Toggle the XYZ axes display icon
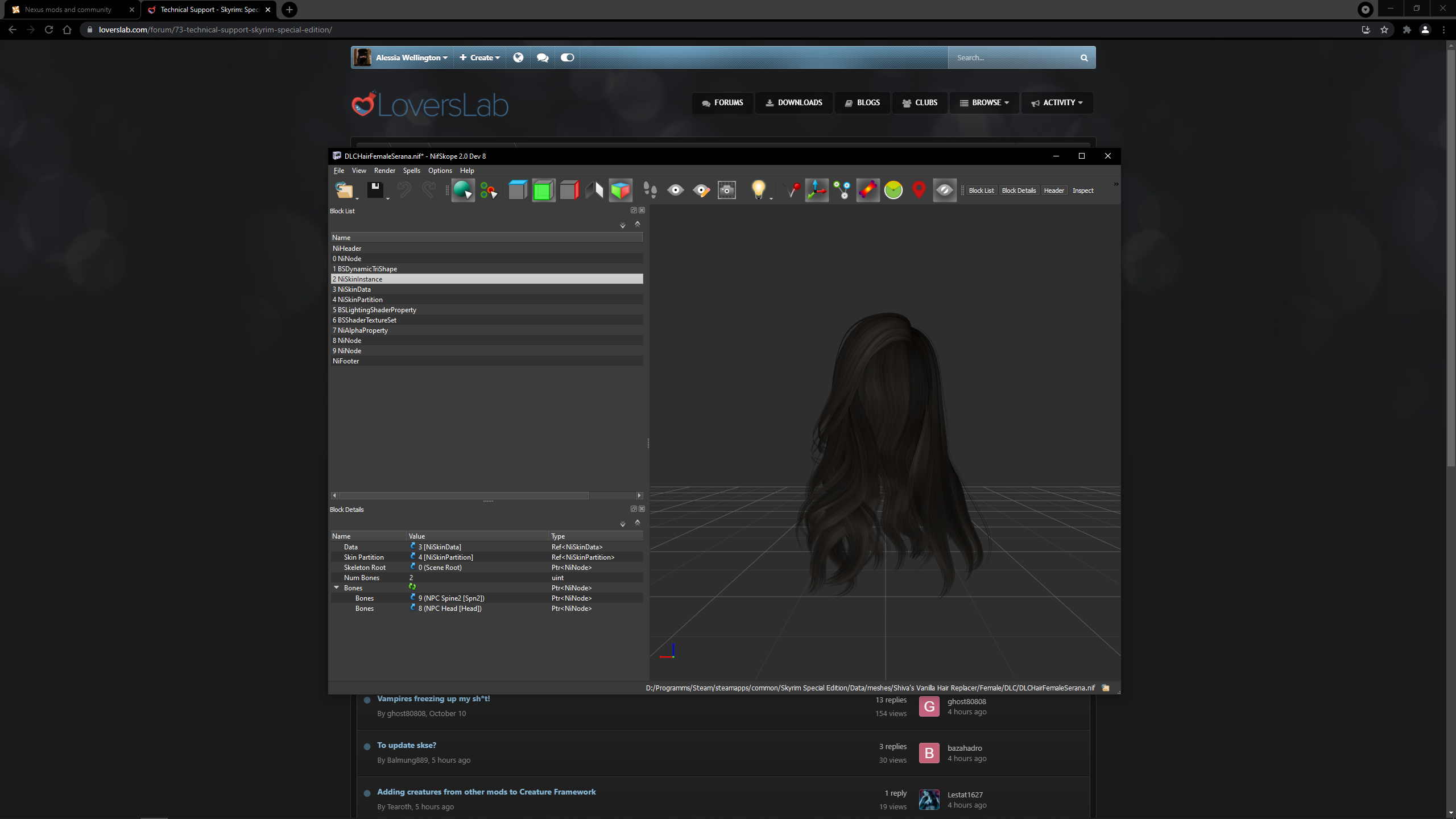 [x=817, y=190]
